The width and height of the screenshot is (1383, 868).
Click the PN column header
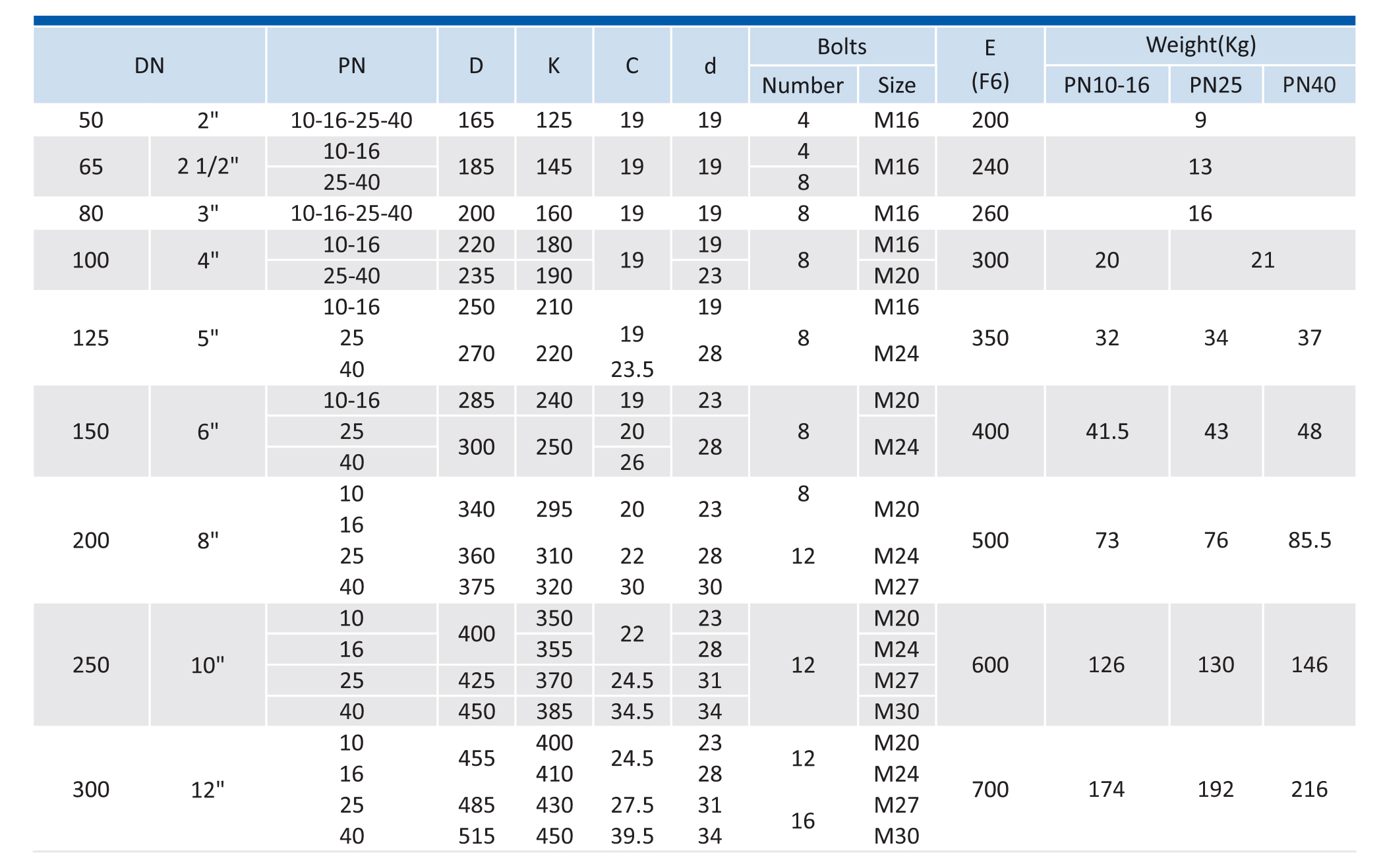point(351,65)
